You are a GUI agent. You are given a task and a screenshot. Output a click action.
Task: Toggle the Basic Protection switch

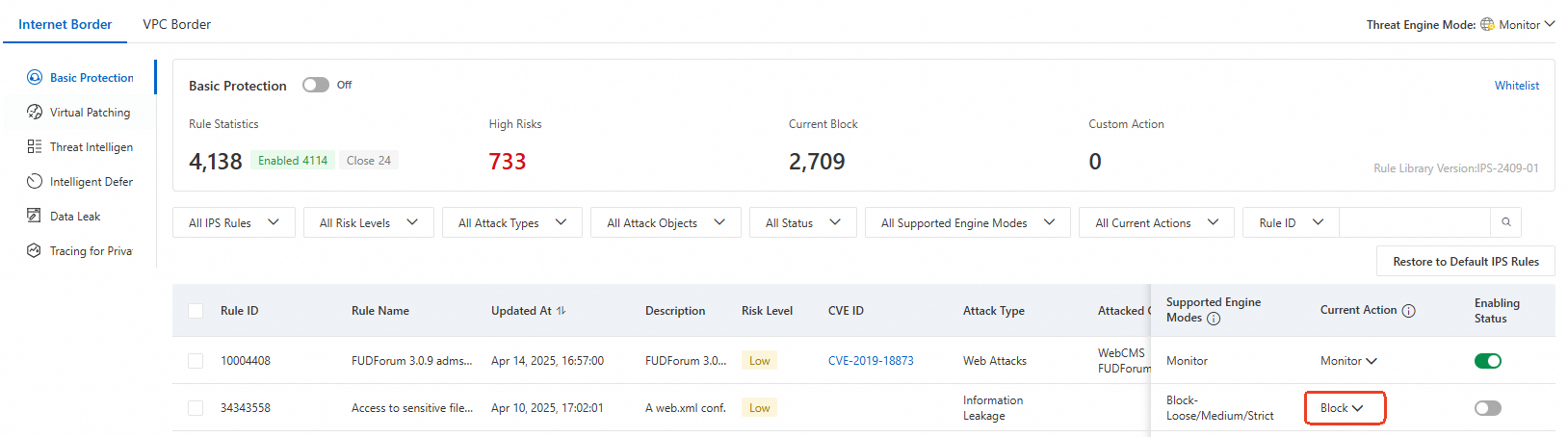316,85
